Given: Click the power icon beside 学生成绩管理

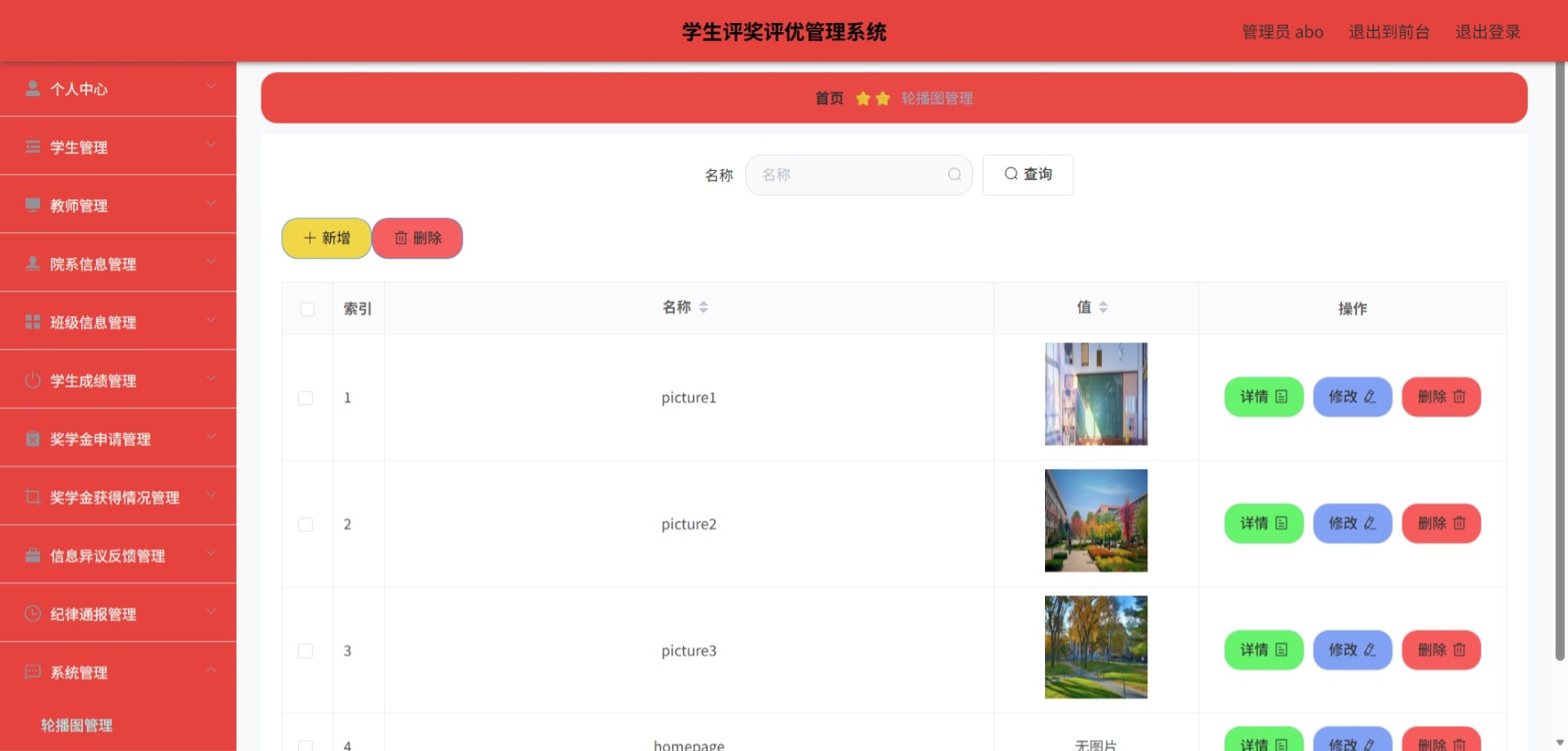Looking at the screenshot, I should pos(33,380).
